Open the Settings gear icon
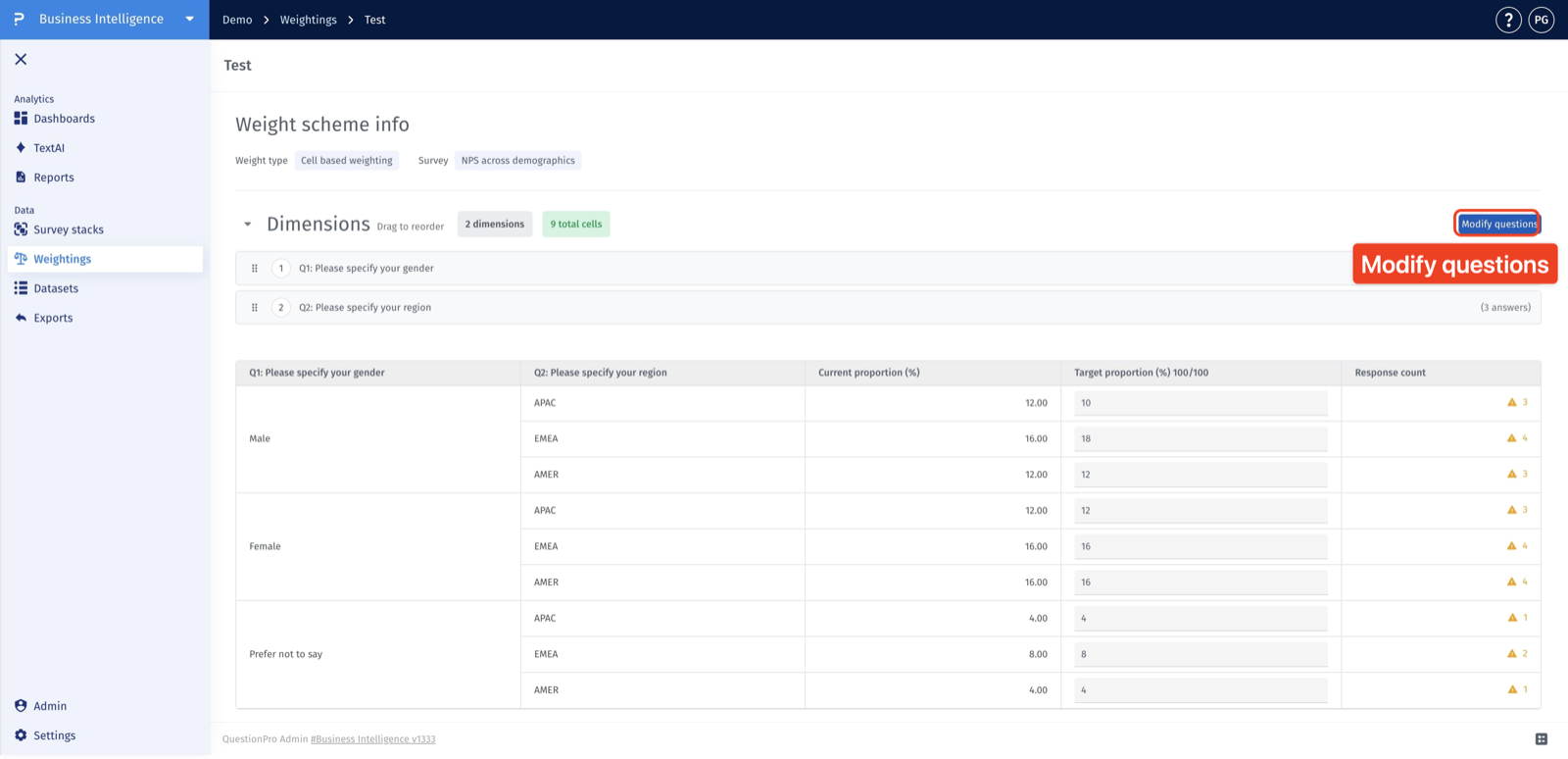Viewport: 1568px width, 759px height. coord(21,735)
